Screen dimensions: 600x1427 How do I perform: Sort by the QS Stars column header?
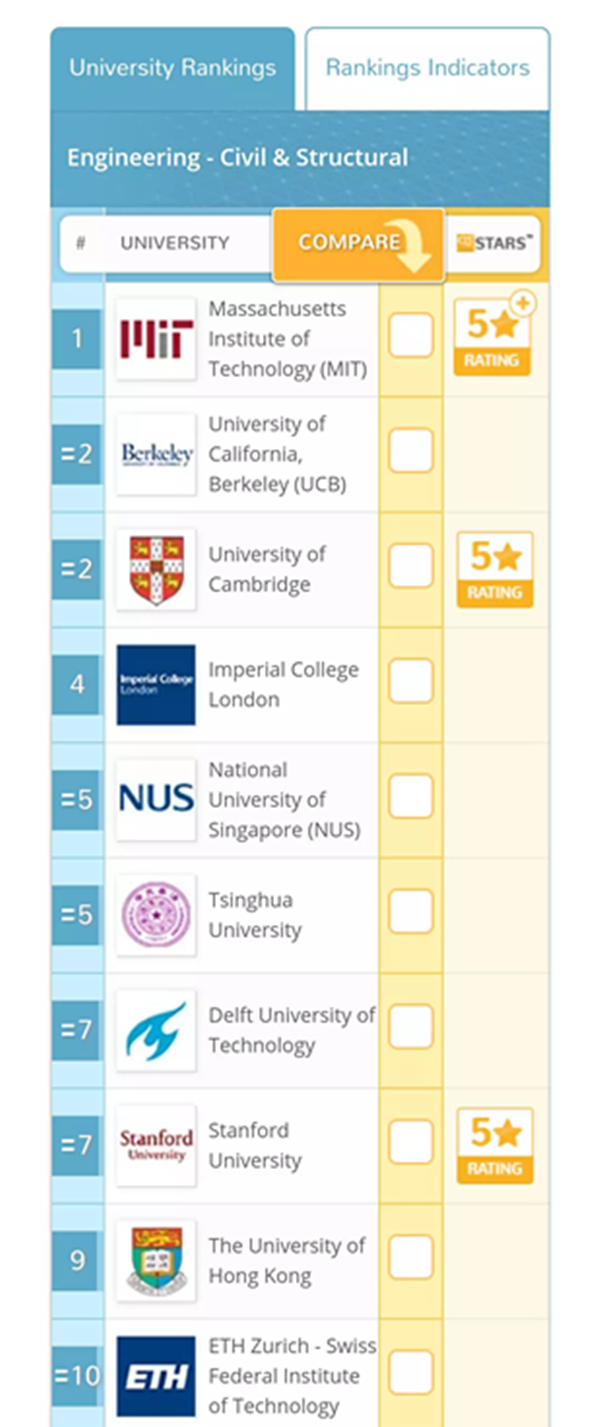point(494,242)
